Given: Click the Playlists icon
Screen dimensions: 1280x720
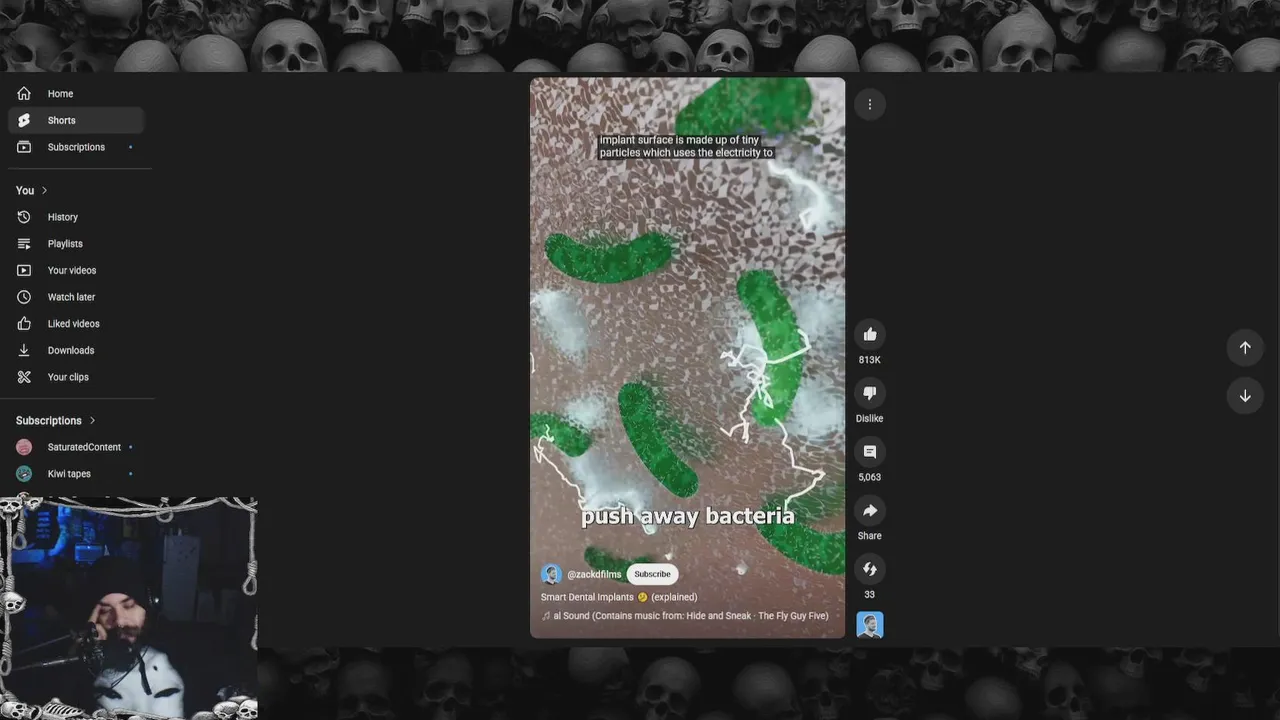Looking at the screenshot, I should click(x=24, y=244).
